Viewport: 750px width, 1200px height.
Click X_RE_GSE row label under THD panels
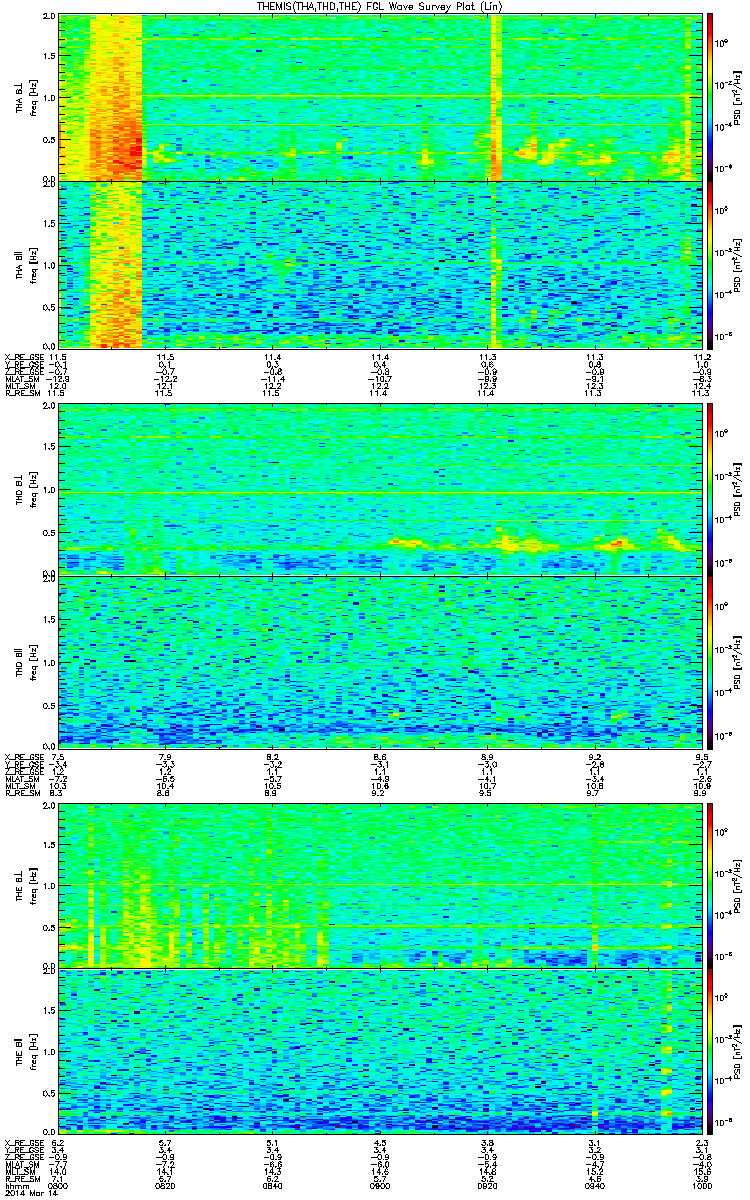click(x=24, y=756)
